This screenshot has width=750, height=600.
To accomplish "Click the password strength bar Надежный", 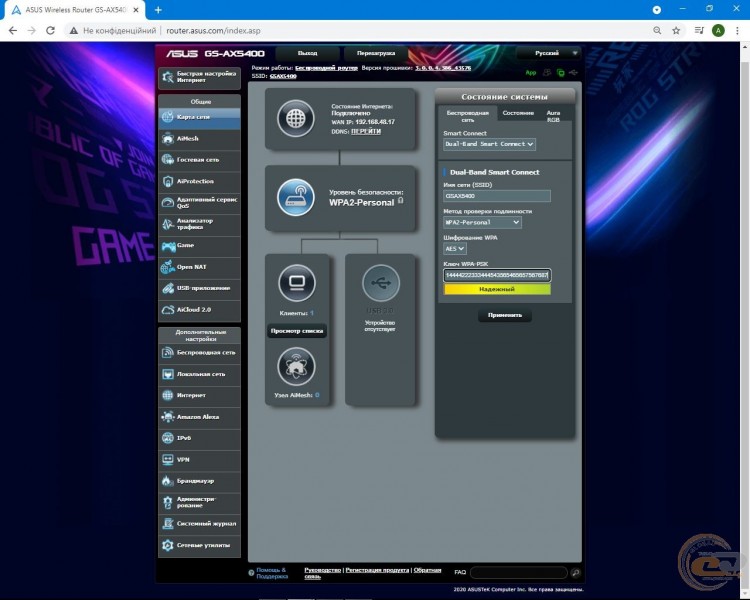I will tap(497, 289).
